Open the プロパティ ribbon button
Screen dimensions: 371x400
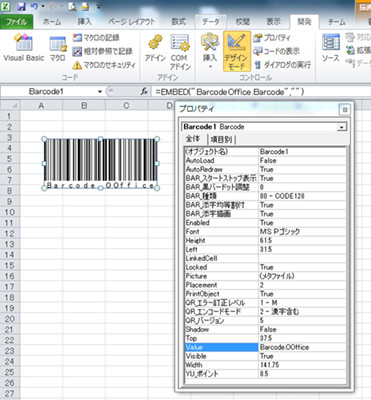(x=272, y=38)
